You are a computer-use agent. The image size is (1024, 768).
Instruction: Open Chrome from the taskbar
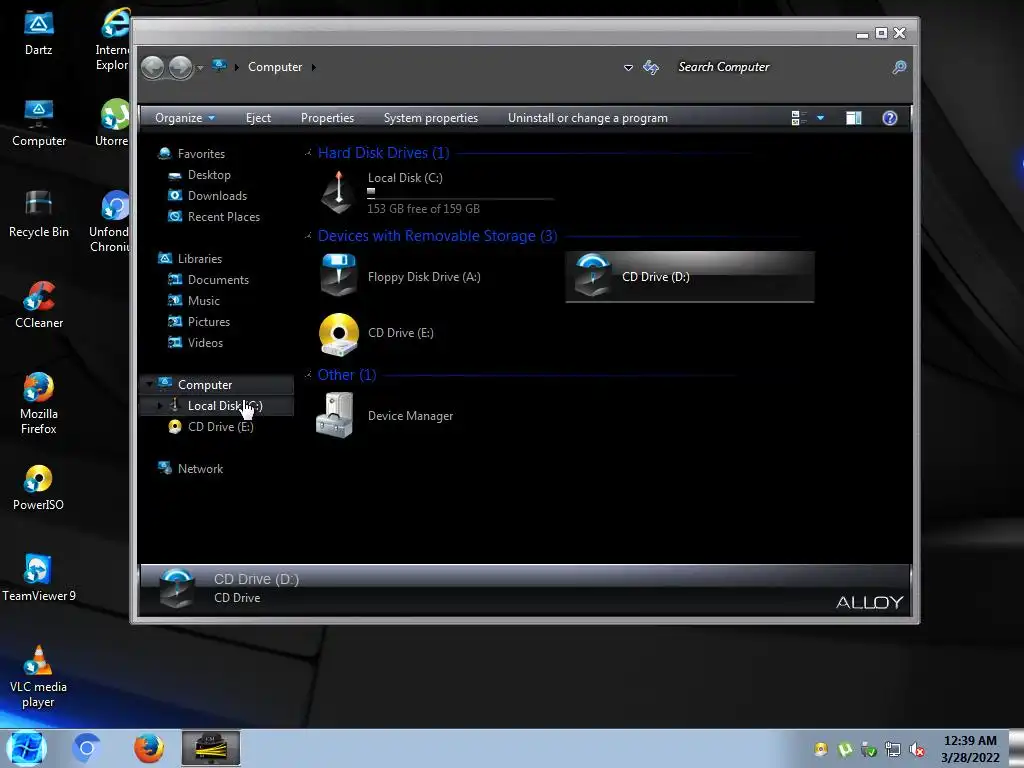[86, 748]
